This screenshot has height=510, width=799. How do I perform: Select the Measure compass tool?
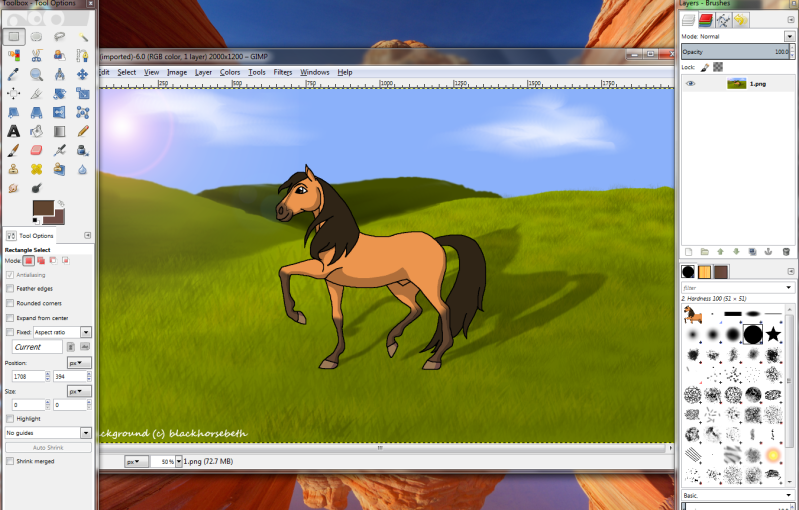tap(60, 74)
